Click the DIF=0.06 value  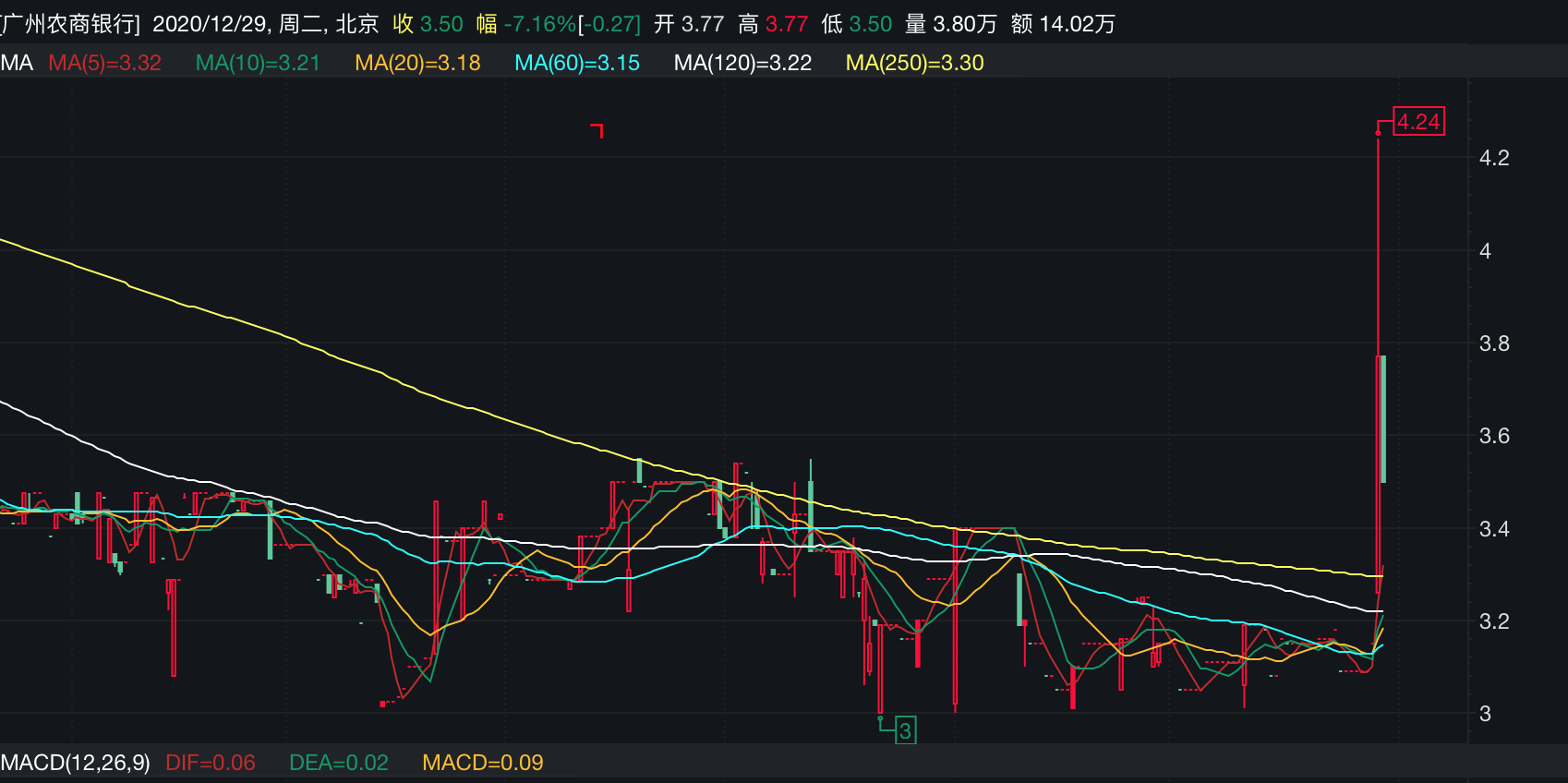211,763
